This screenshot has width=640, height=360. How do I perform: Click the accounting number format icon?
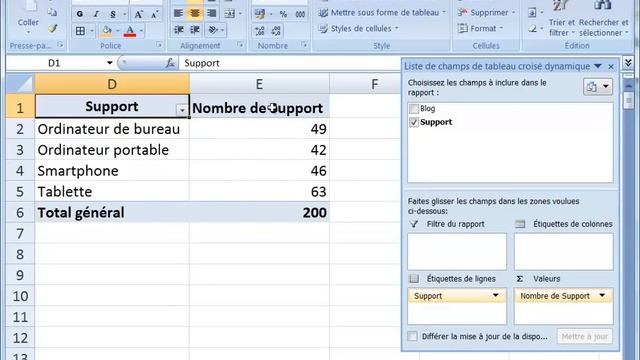[x=260, y=13]
